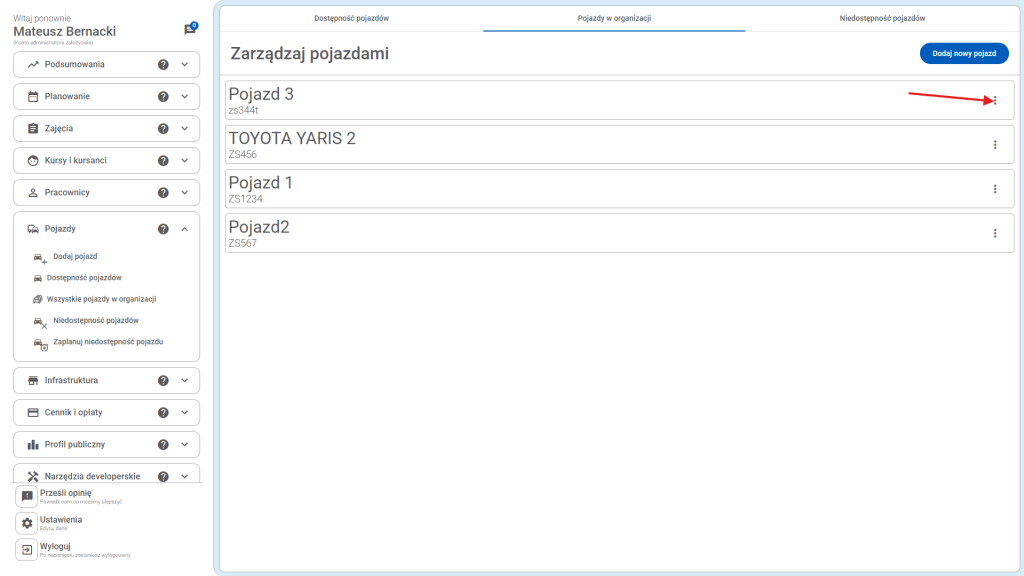Open three-dot menu for Pojazd2
This screenshot has height=576, width=1024.
[994, 233]
